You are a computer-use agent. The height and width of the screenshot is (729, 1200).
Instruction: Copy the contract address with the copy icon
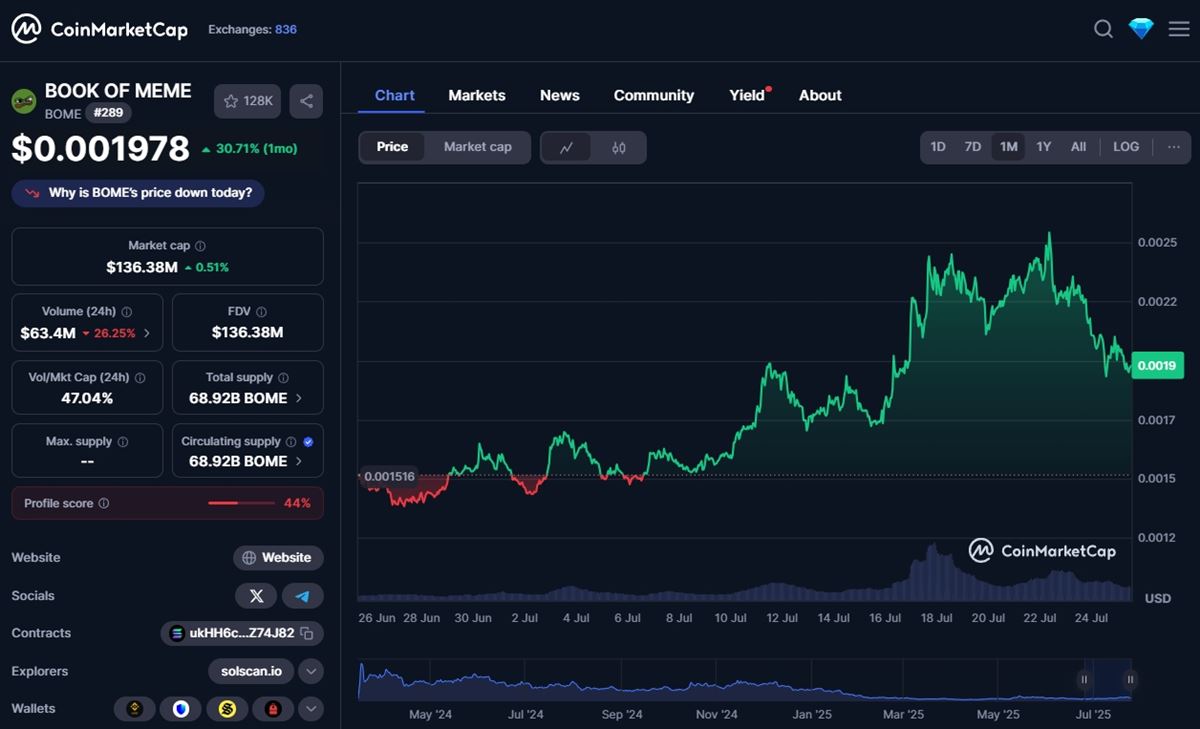[307, 633]
